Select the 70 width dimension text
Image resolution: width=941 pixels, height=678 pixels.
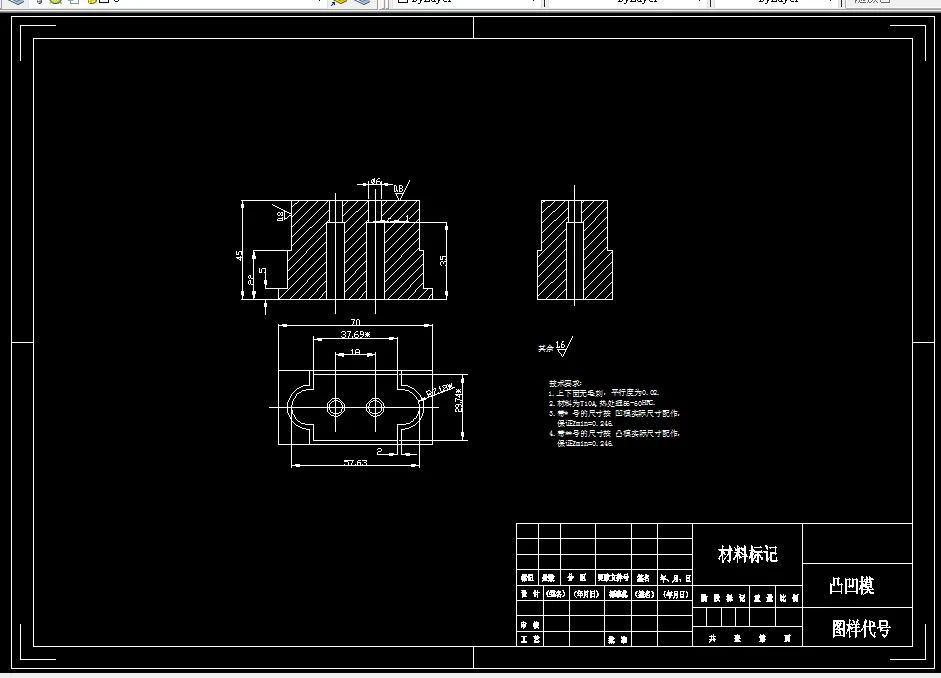tap(355, 322)
